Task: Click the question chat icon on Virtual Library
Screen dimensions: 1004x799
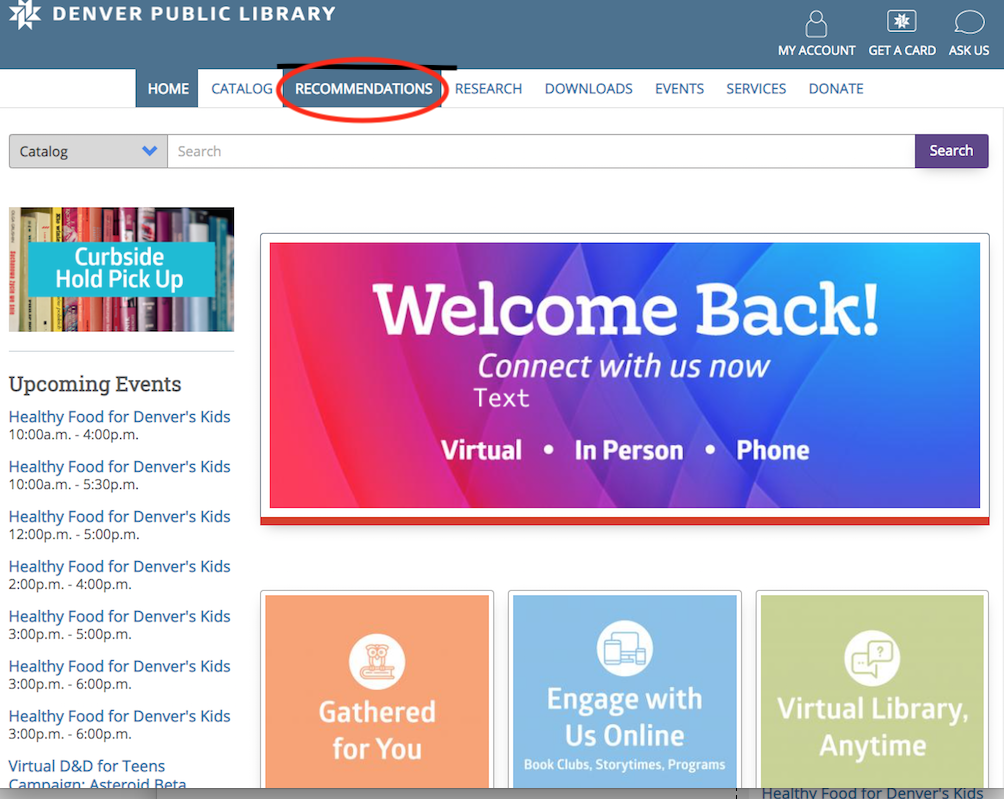Action: pos(872,658)
